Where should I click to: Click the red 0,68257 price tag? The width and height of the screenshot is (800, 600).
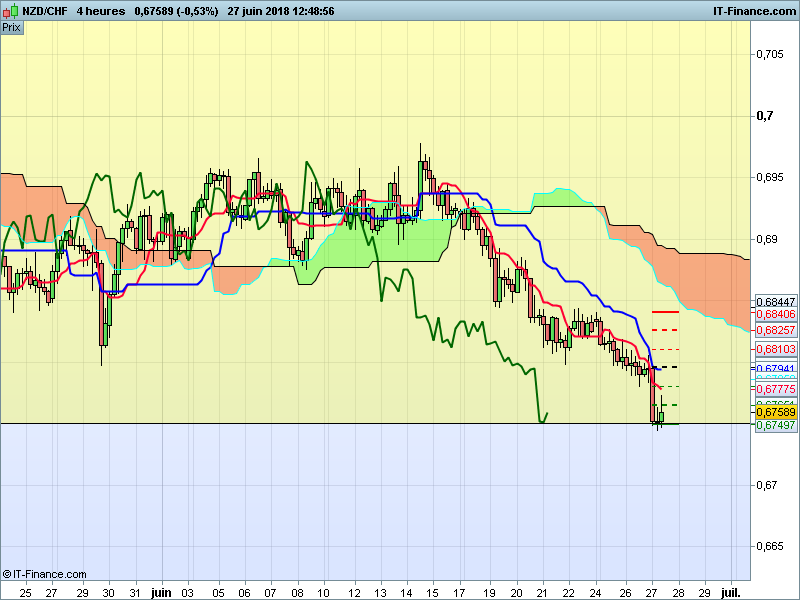776,330
